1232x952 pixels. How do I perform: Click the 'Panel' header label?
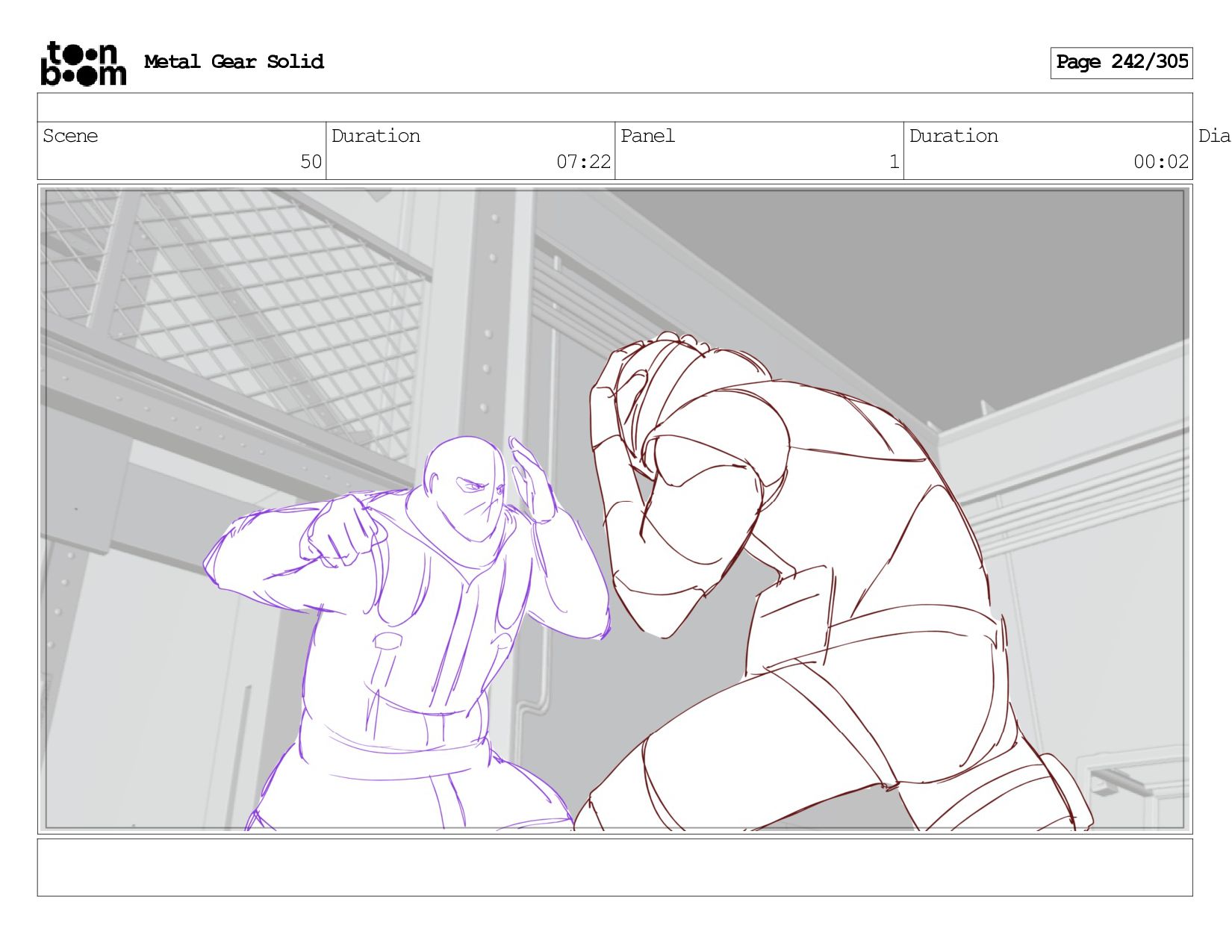point(647,136)
